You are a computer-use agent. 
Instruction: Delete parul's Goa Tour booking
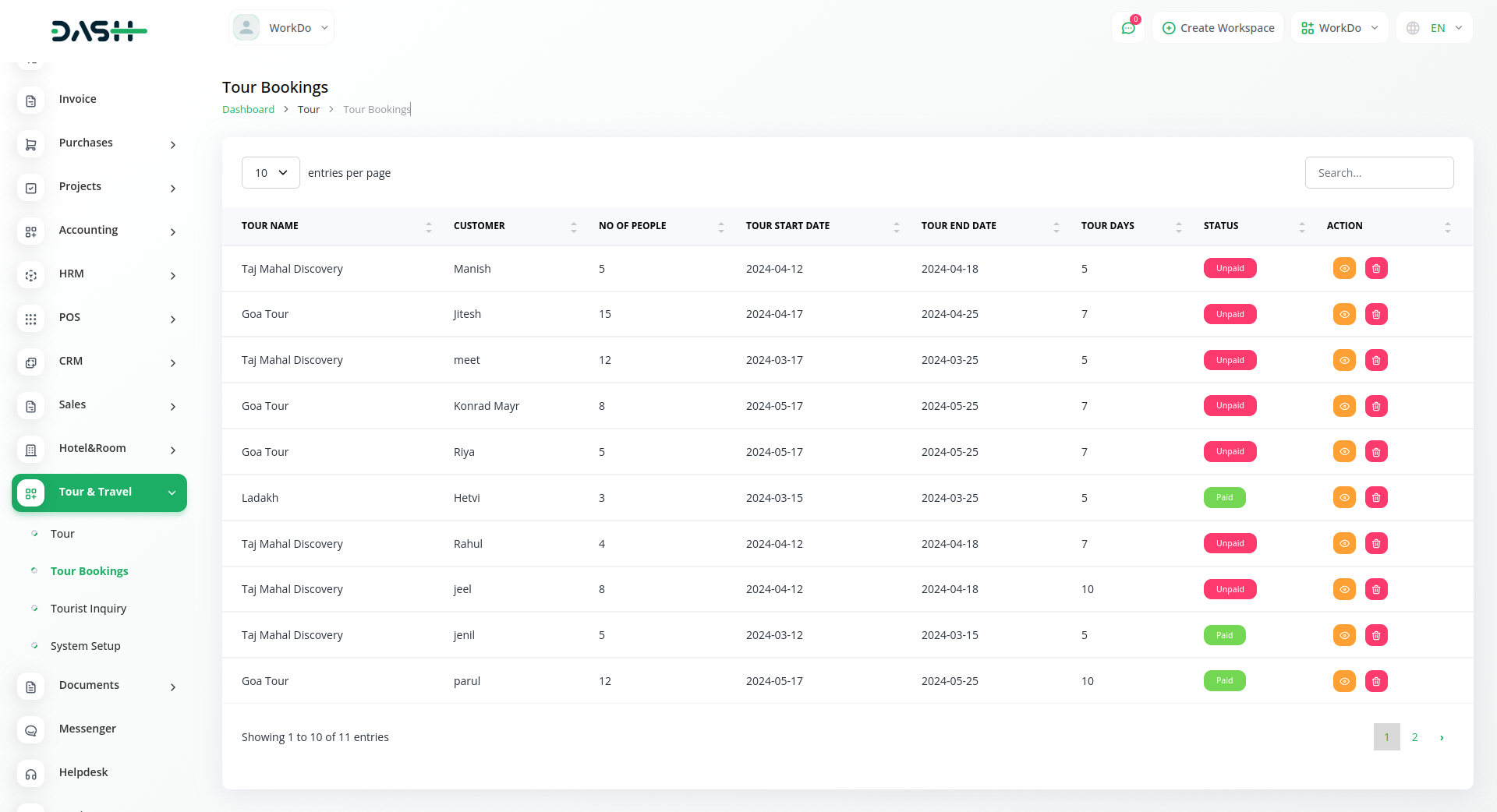point(1376,681)
